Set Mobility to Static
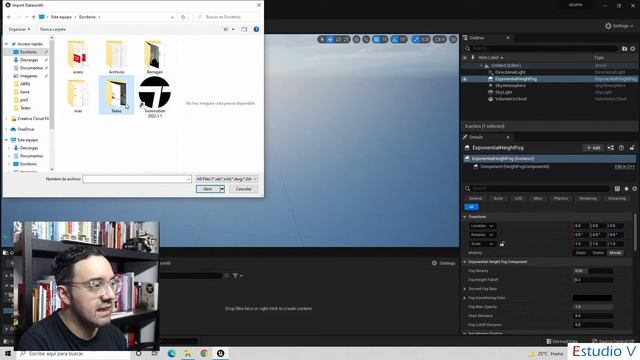 pyautogui.click(x=581, y=253)
